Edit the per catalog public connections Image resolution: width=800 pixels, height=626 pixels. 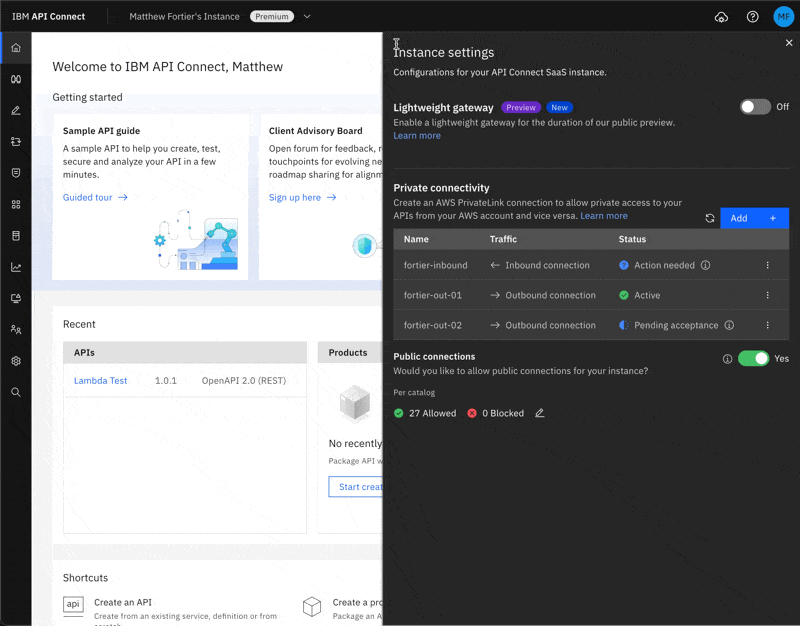tap(540, 413)
